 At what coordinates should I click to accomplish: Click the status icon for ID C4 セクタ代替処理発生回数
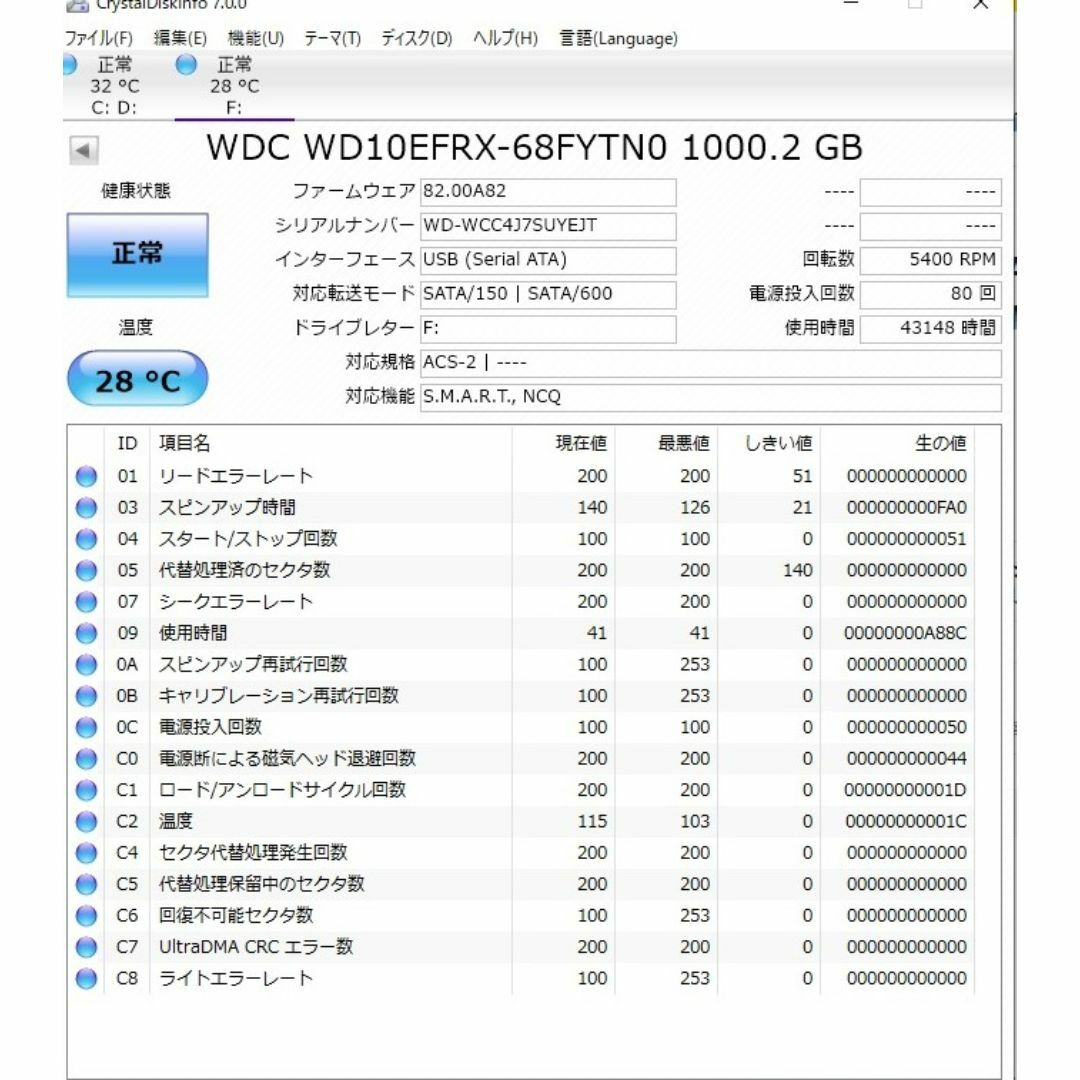pyautogui.click(x=86, y=853)
